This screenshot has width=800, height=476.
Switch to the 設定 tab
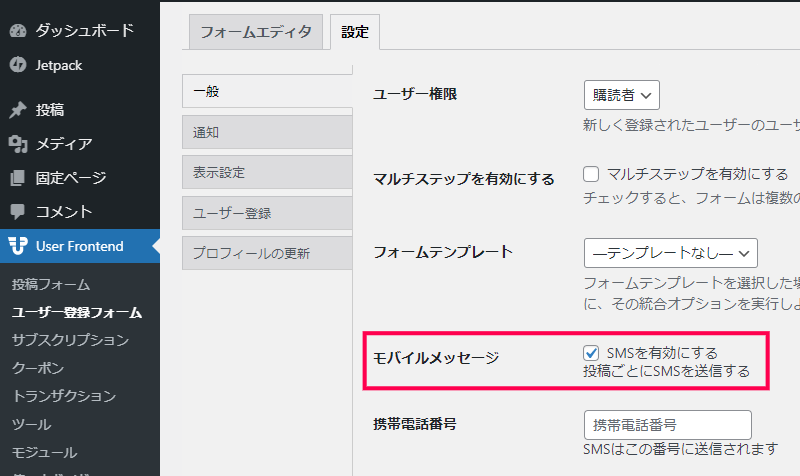pyautogui.click(x=355, y=32)
